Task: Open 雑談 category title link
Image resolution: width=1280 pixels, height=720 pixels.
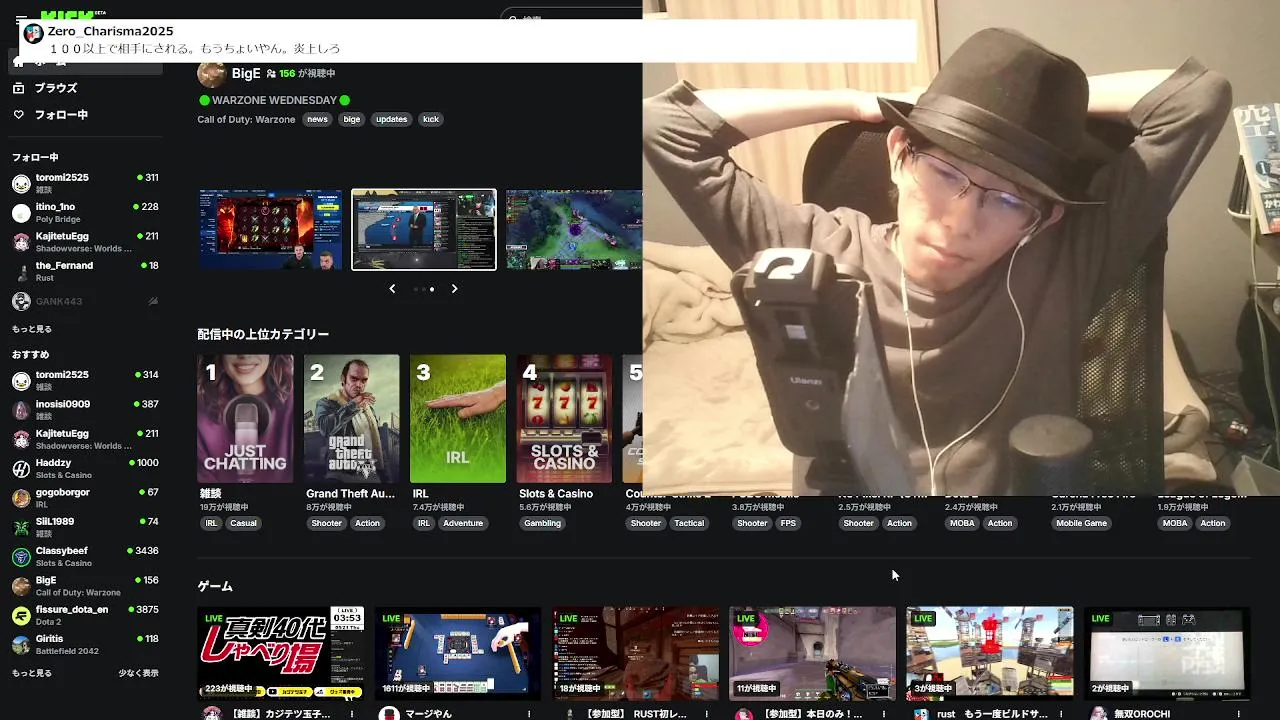Action: [x=210, y=494]
